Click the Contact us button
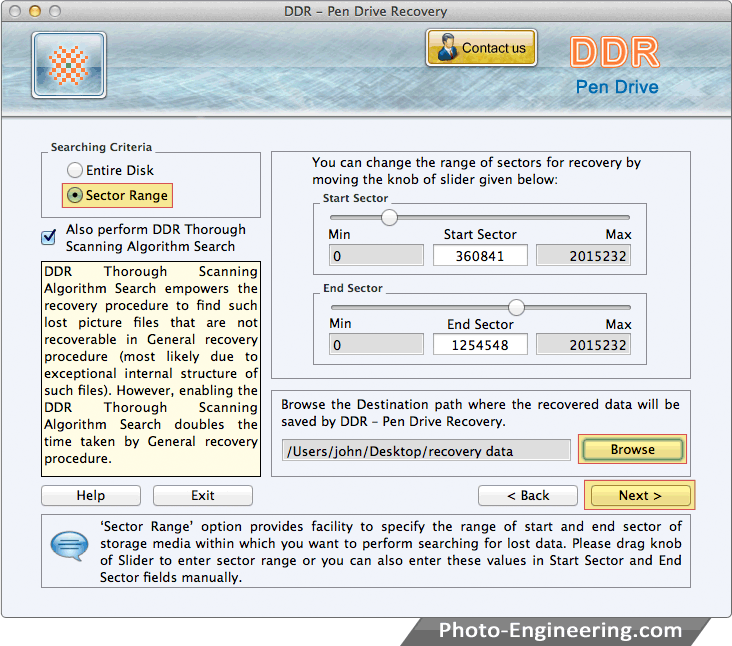The image size is (732, 646). pyautogui.click(x=481, y=48)
